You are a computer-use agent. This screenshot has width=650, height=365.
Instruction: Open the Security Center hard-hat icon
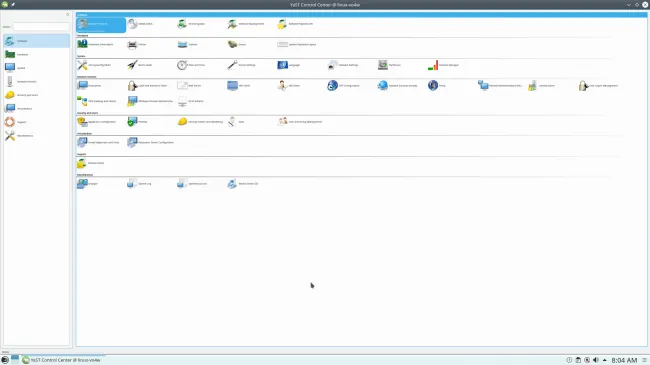coord(200,122)
